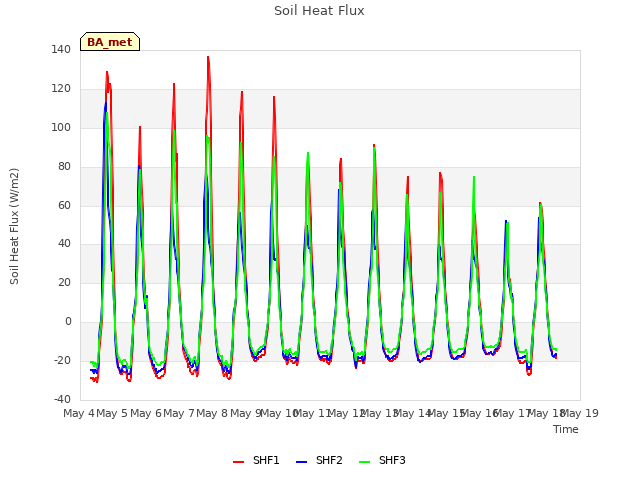Click the May 7 x-axis tick label
640x480 pixels.
[x=179, y=413]
